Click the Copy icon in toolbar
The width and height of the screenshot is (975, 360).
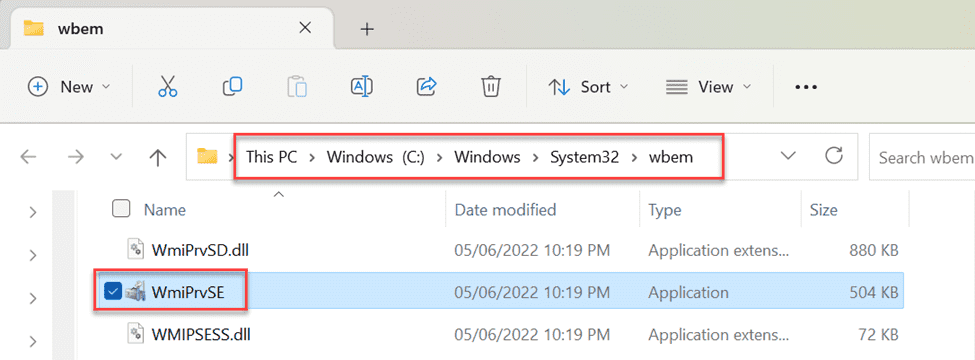(233, 86)
